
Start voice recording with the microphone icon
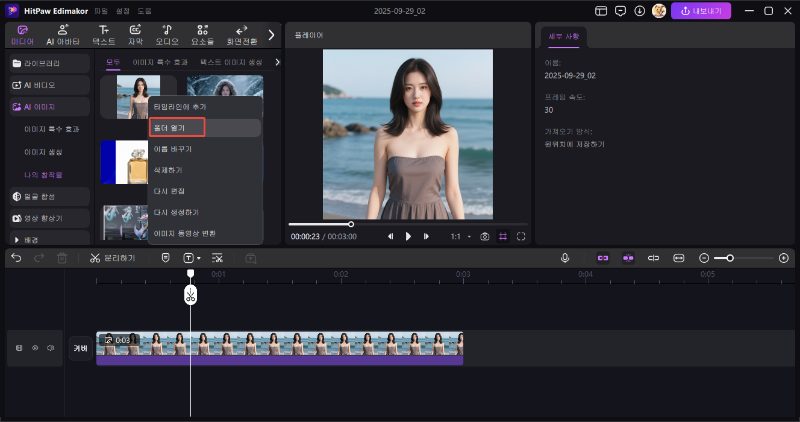[x=565, y=258]
